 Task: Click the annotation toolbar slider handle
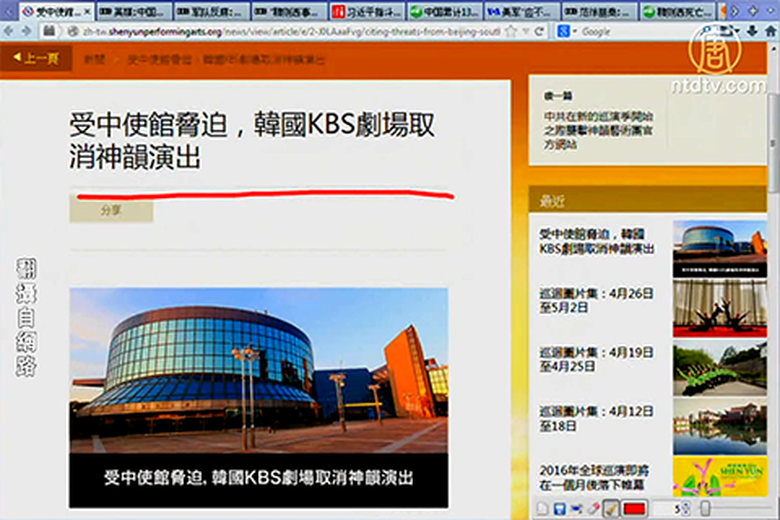[705, 509]
